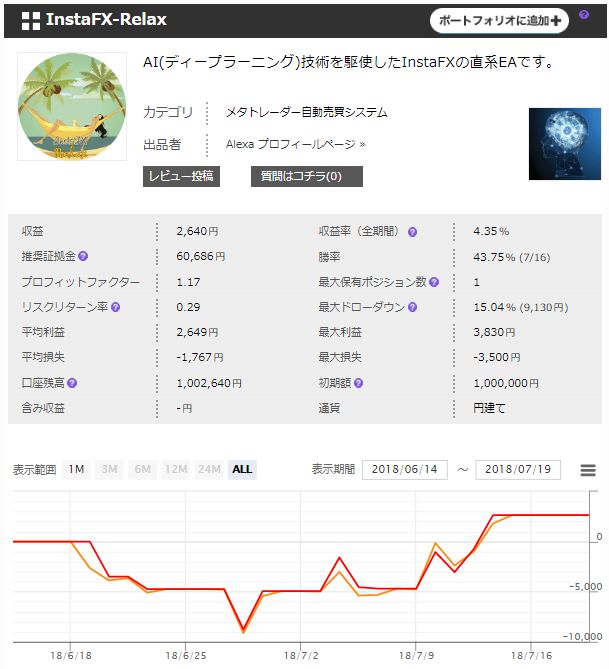
Task: Click end date field 2018/07/19
Action: point(518,469)
